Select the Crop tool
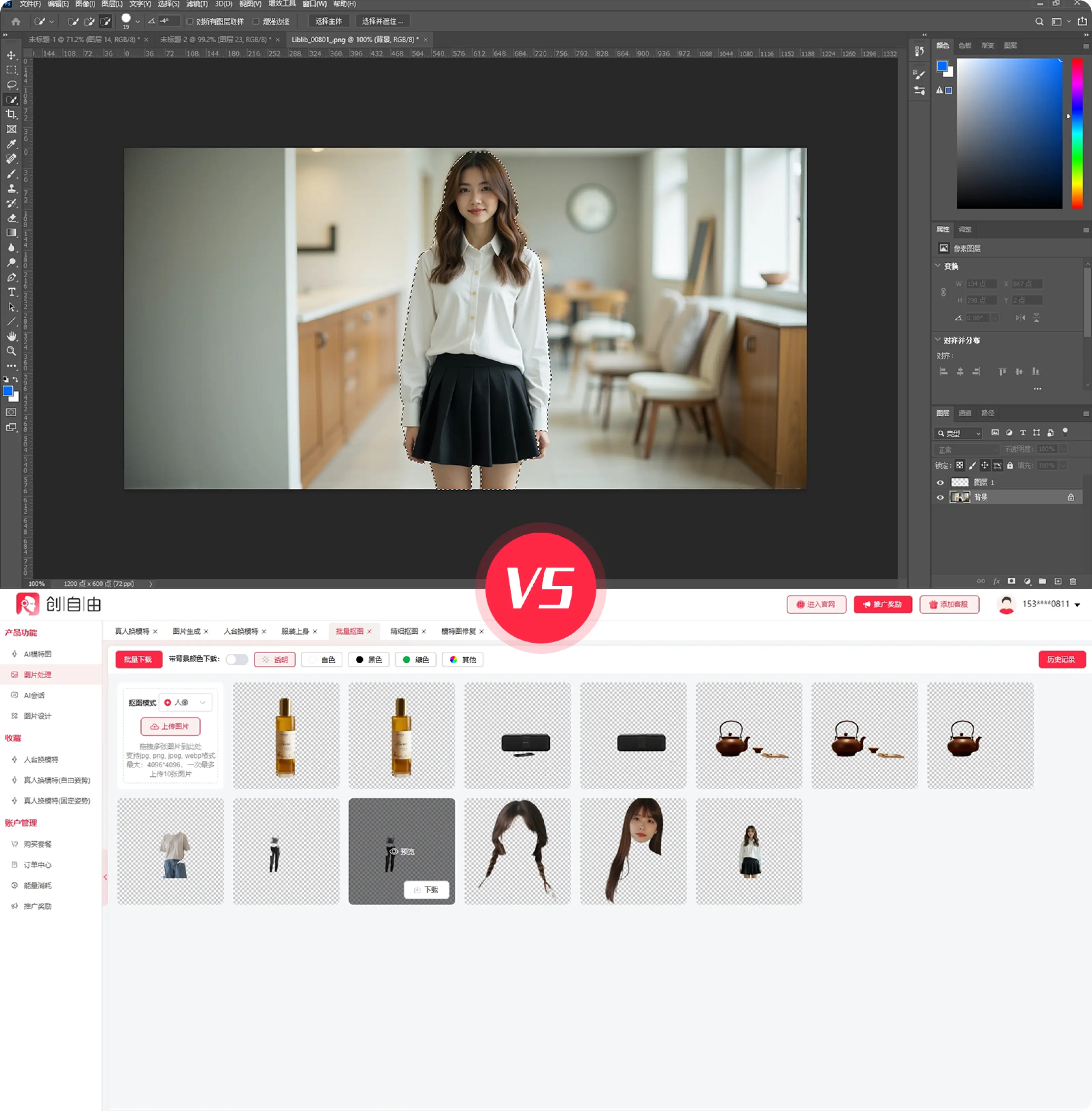Image resolution: width=1092 pixels, height=1111 pixels. [x=12, y=114]
